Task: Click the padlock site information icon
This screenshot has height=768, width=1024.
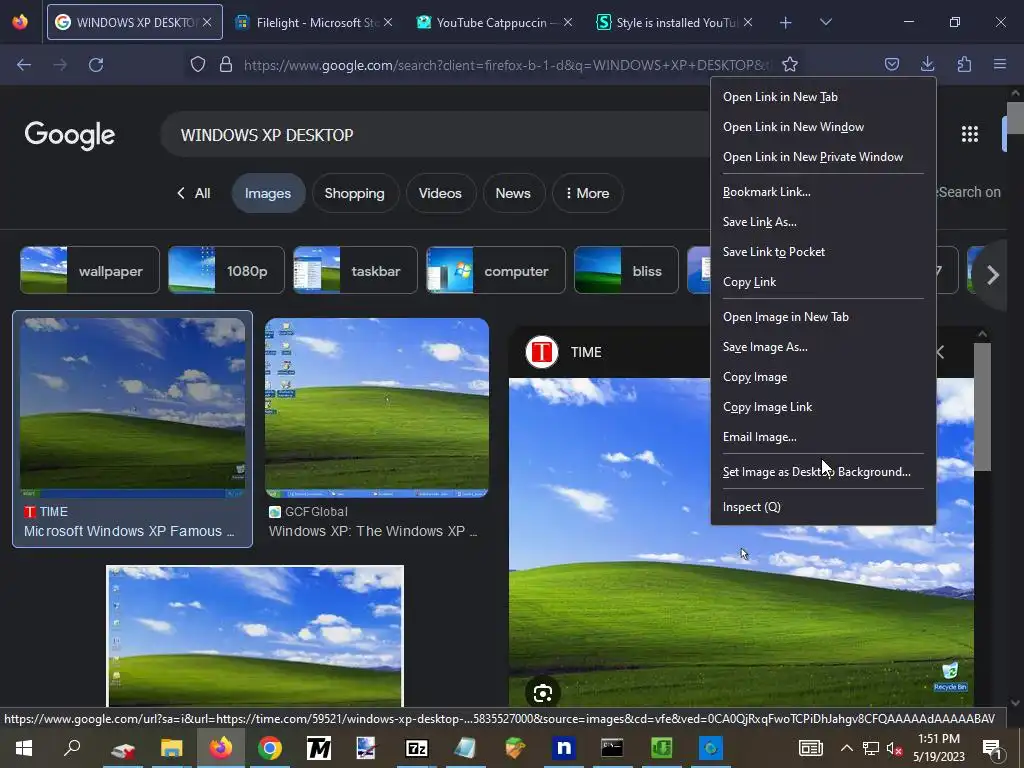Action: 226,64
